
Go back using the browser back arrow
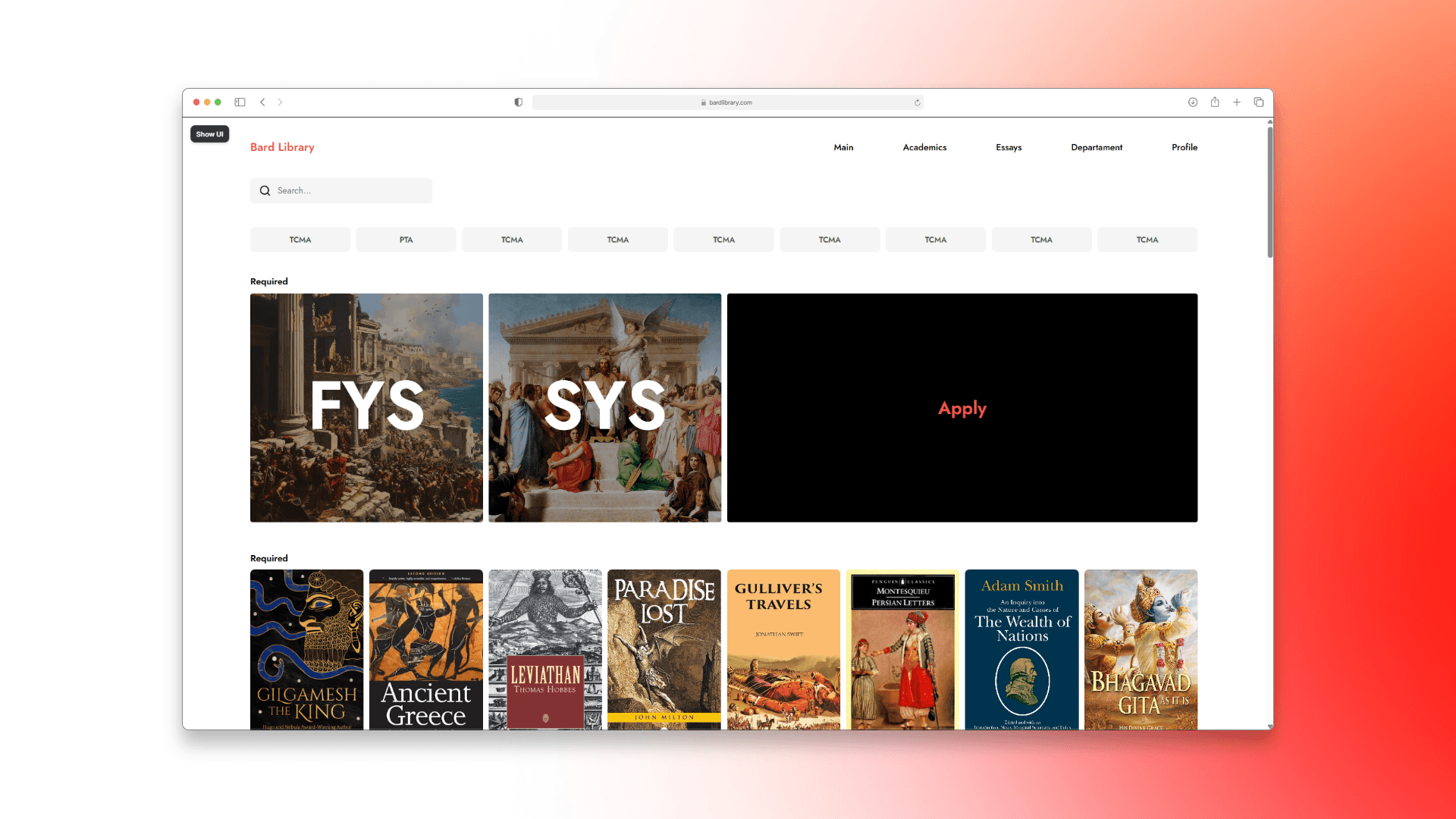pyautogui.click(x=262, y=102)
